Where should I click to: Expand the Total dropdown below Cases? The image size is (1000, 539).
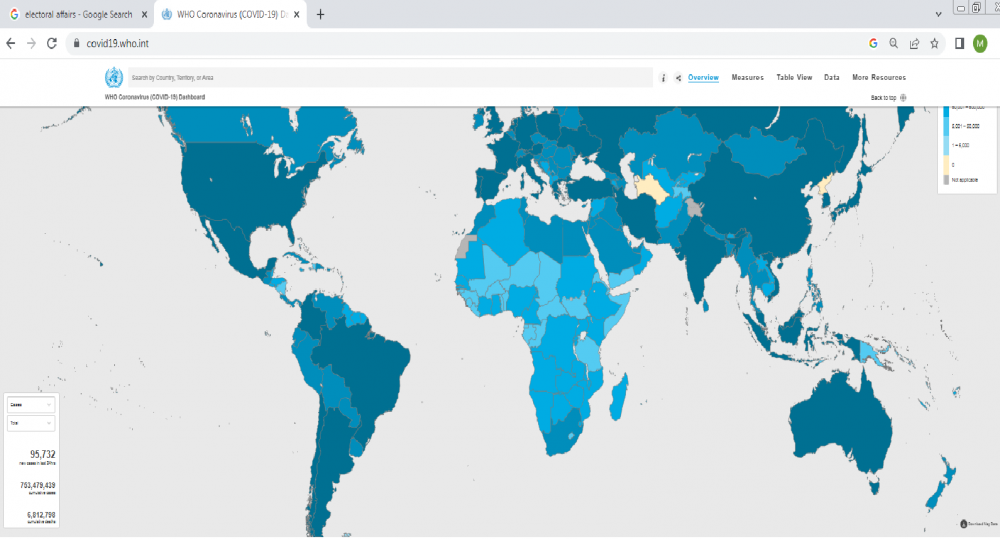31,424
